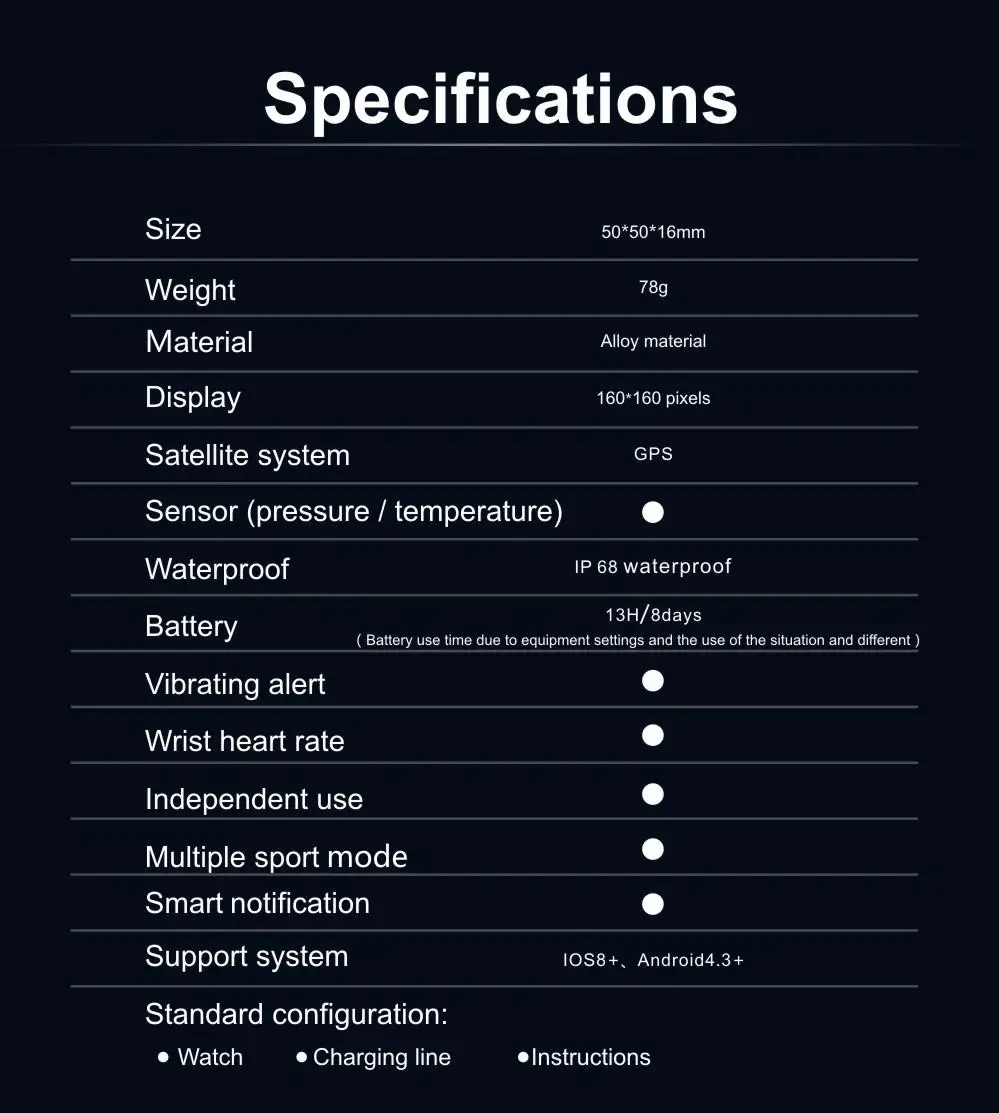Click the 13H/8days battery value

pos(653,614)
